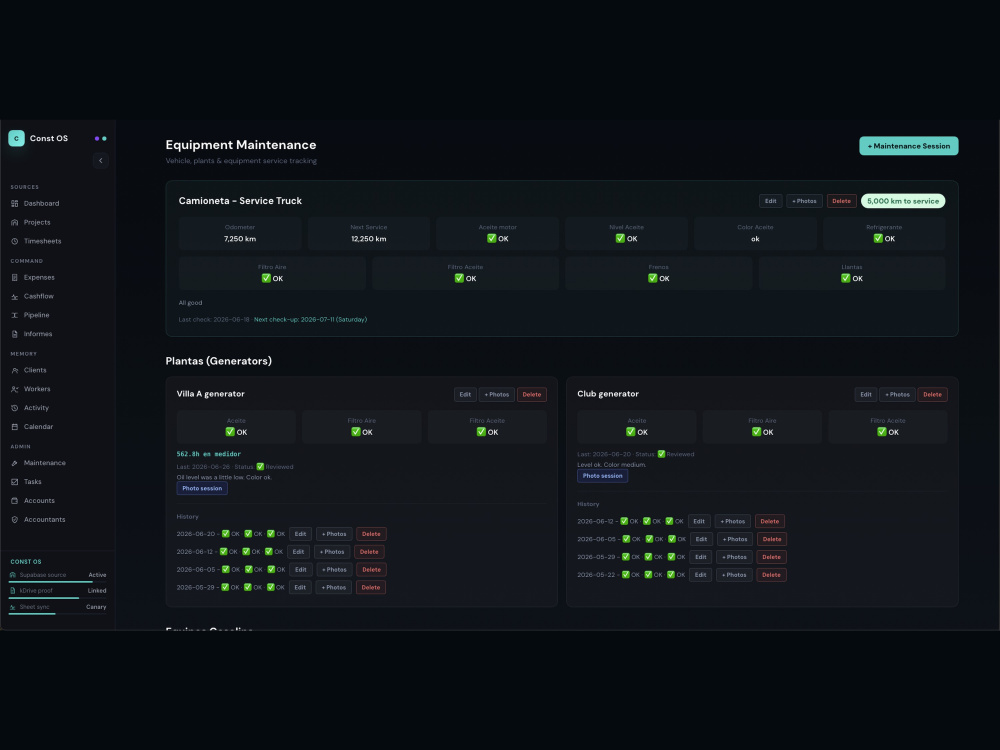Screen dimensions: 1000x750
Task: Go to Maintenance menu label
Action: [x=45, y=463]
